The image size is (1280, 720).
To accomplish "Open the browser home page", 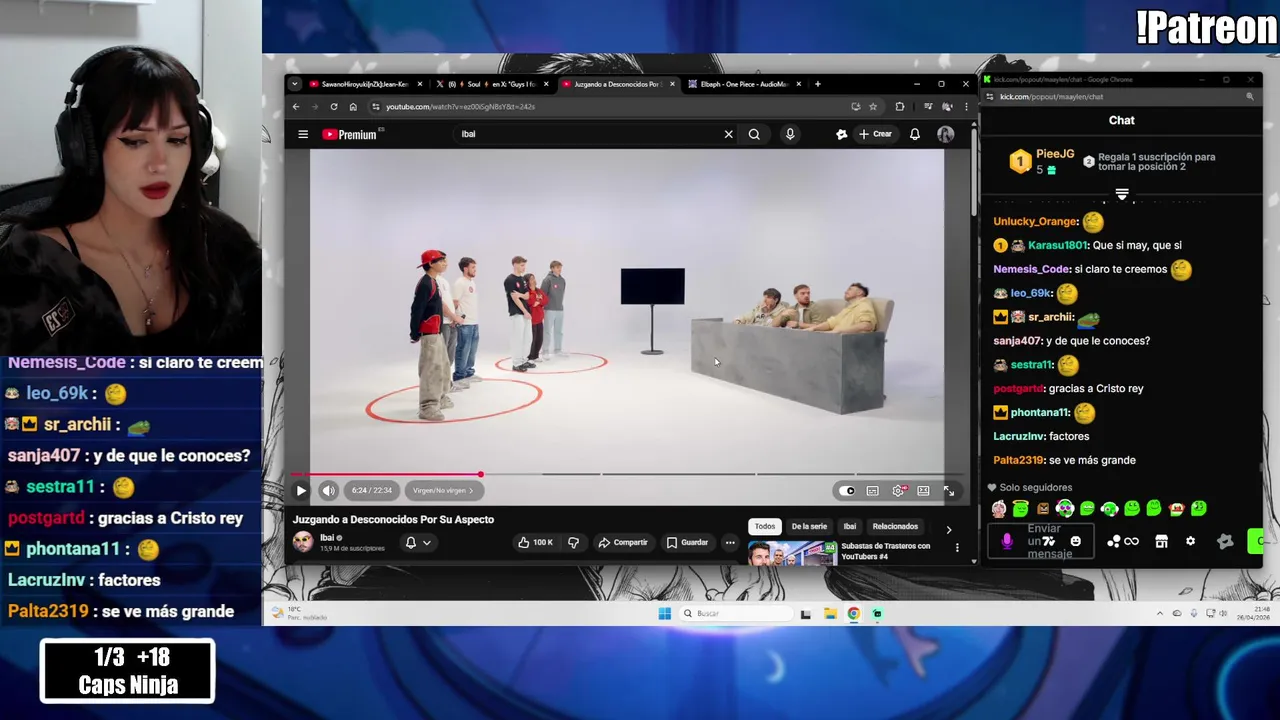I will coord(353,107).
